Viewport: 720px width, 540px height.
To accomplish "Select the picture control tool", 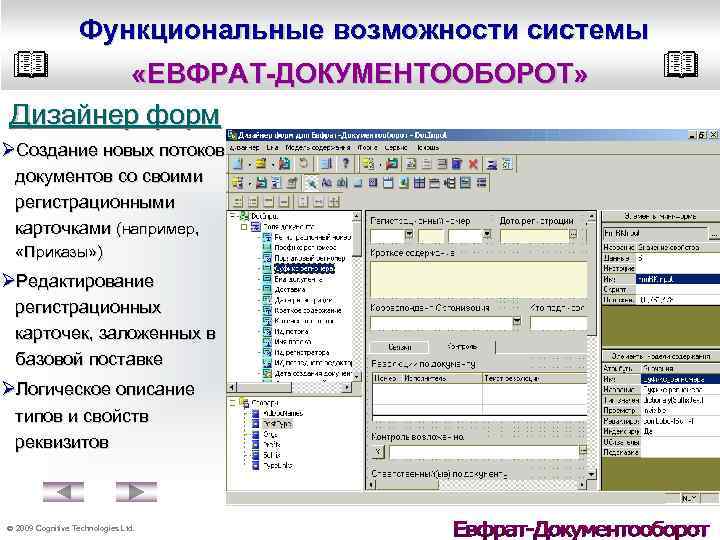I will (404, 183).
